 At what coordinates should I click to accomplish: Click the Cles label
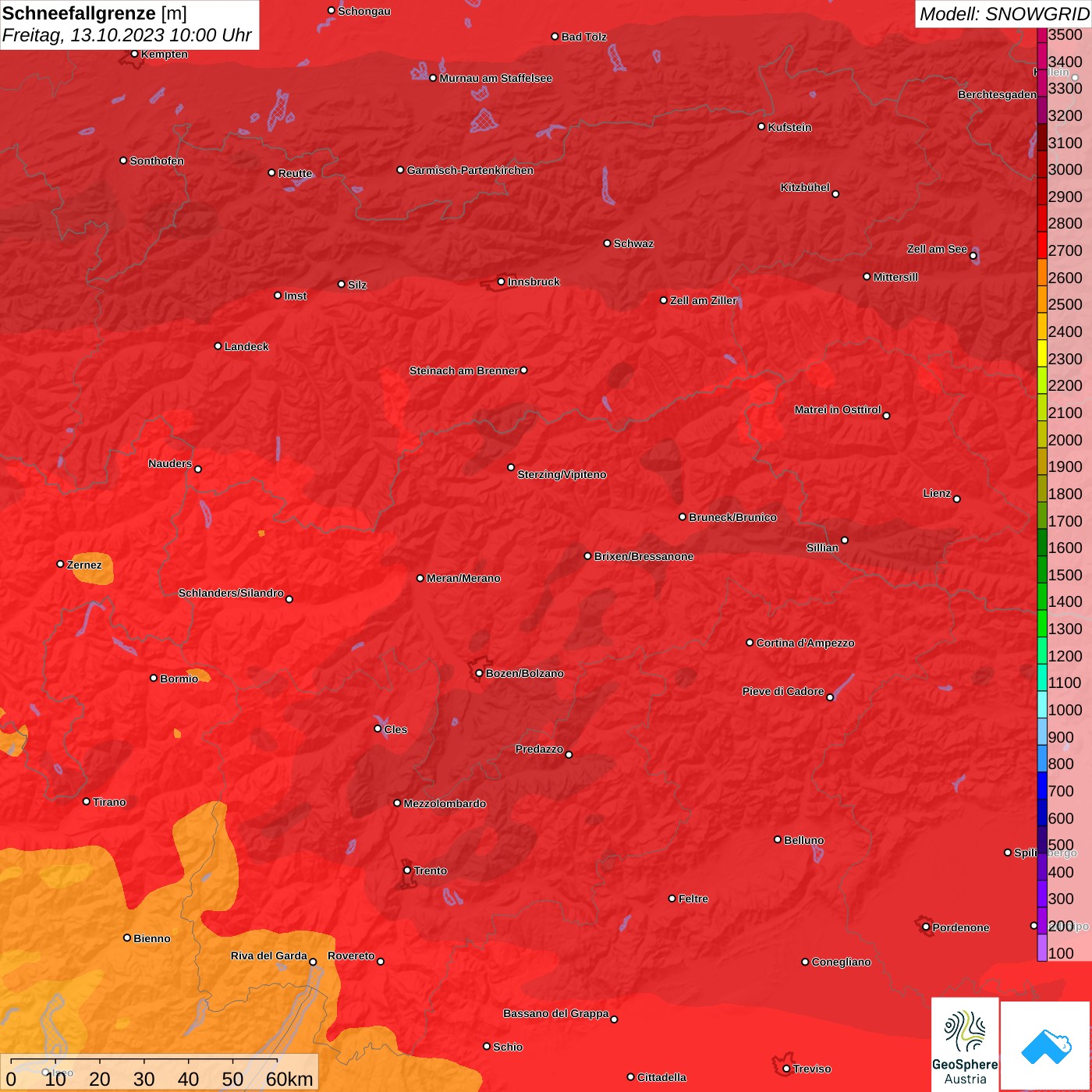(395, 729)
